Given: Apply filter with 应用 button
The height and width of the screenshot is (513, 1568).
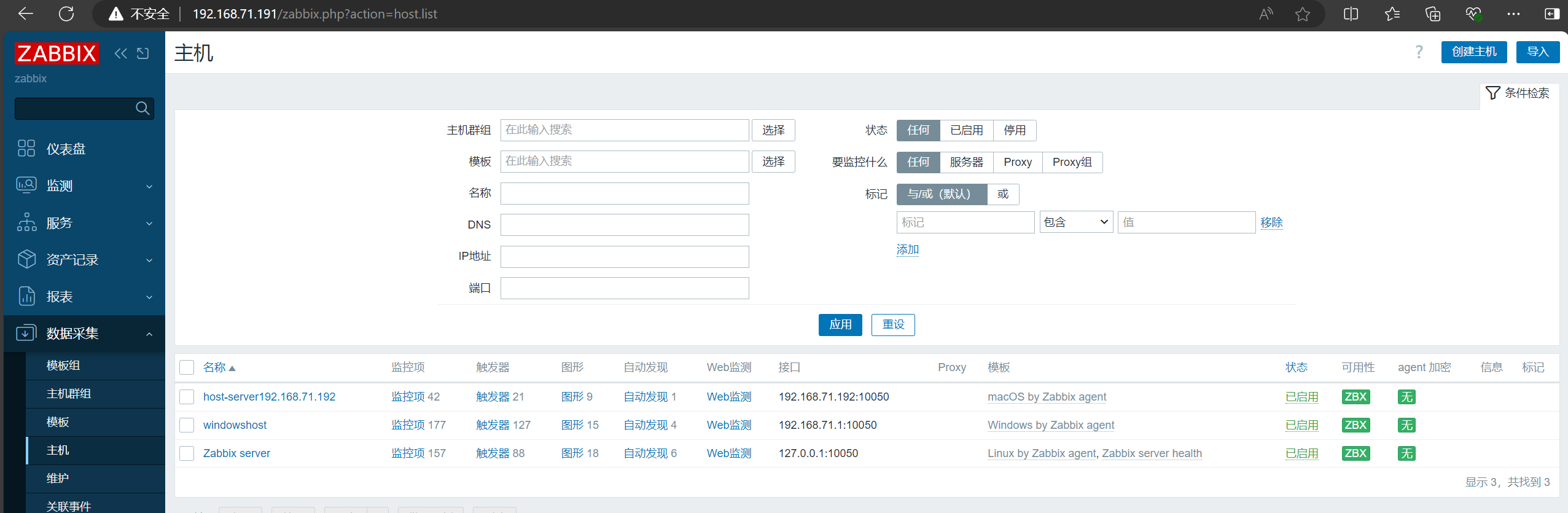Looking at the screenshot, I should [x=840, y=324].
